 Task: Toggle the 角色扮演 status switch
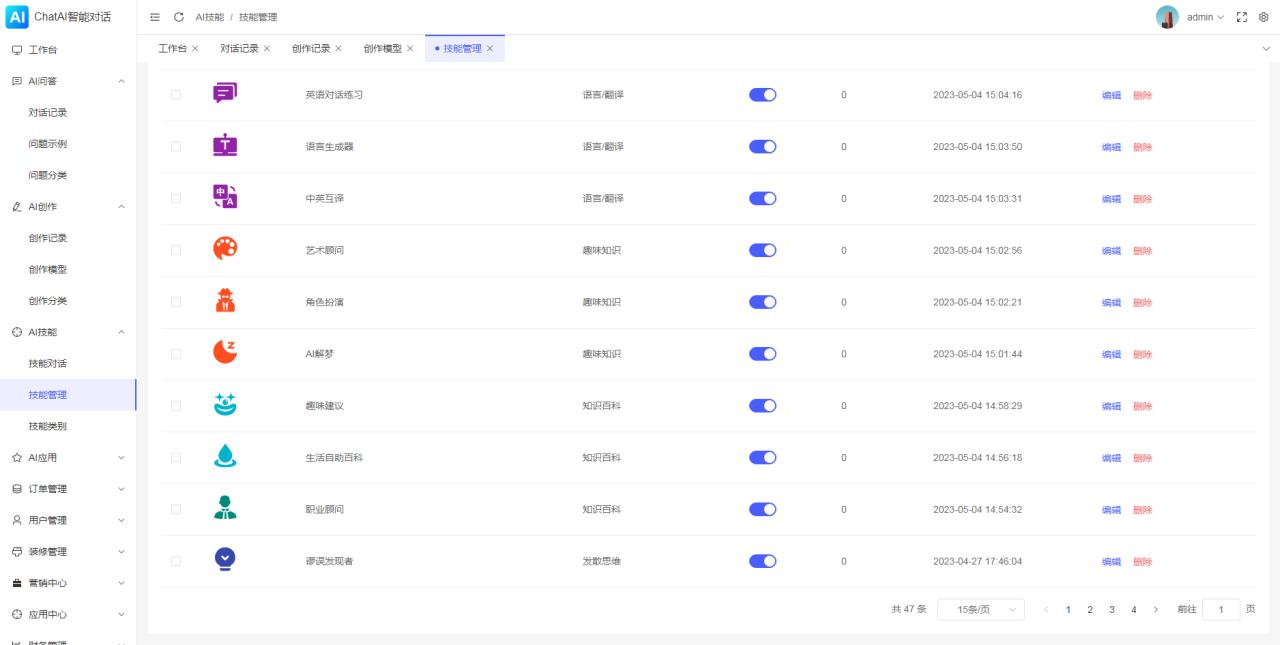[763, 302]
